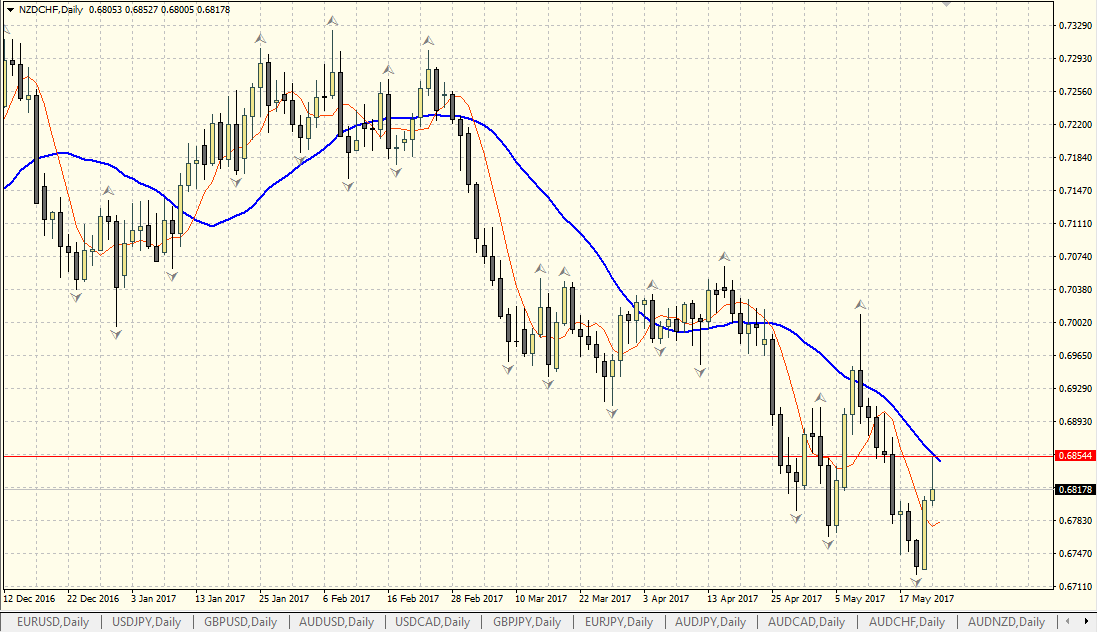Select the EURJPY,Daily chart tab
Image resolution: width=1097 pixels, height=632 pixels.
coord(619,622)
